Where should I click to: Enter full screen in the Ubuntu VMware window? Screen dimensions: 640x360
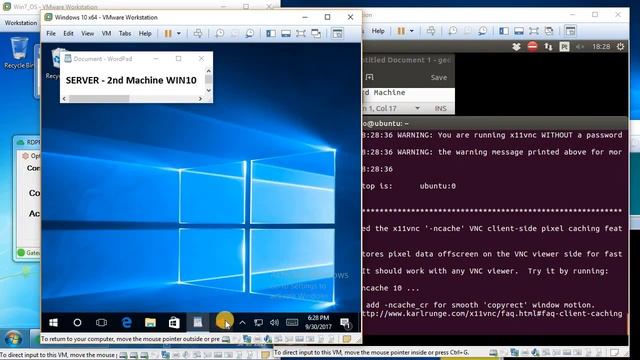pyautogui.click(x=534, y=31)
